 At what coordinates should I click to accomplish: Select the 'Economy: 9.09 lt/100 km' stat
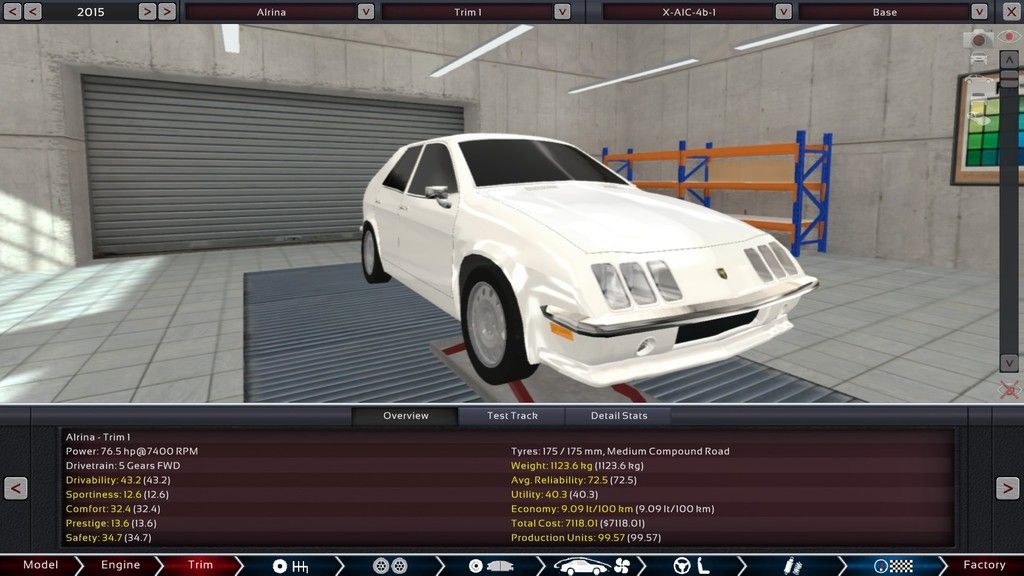(613, 509)
